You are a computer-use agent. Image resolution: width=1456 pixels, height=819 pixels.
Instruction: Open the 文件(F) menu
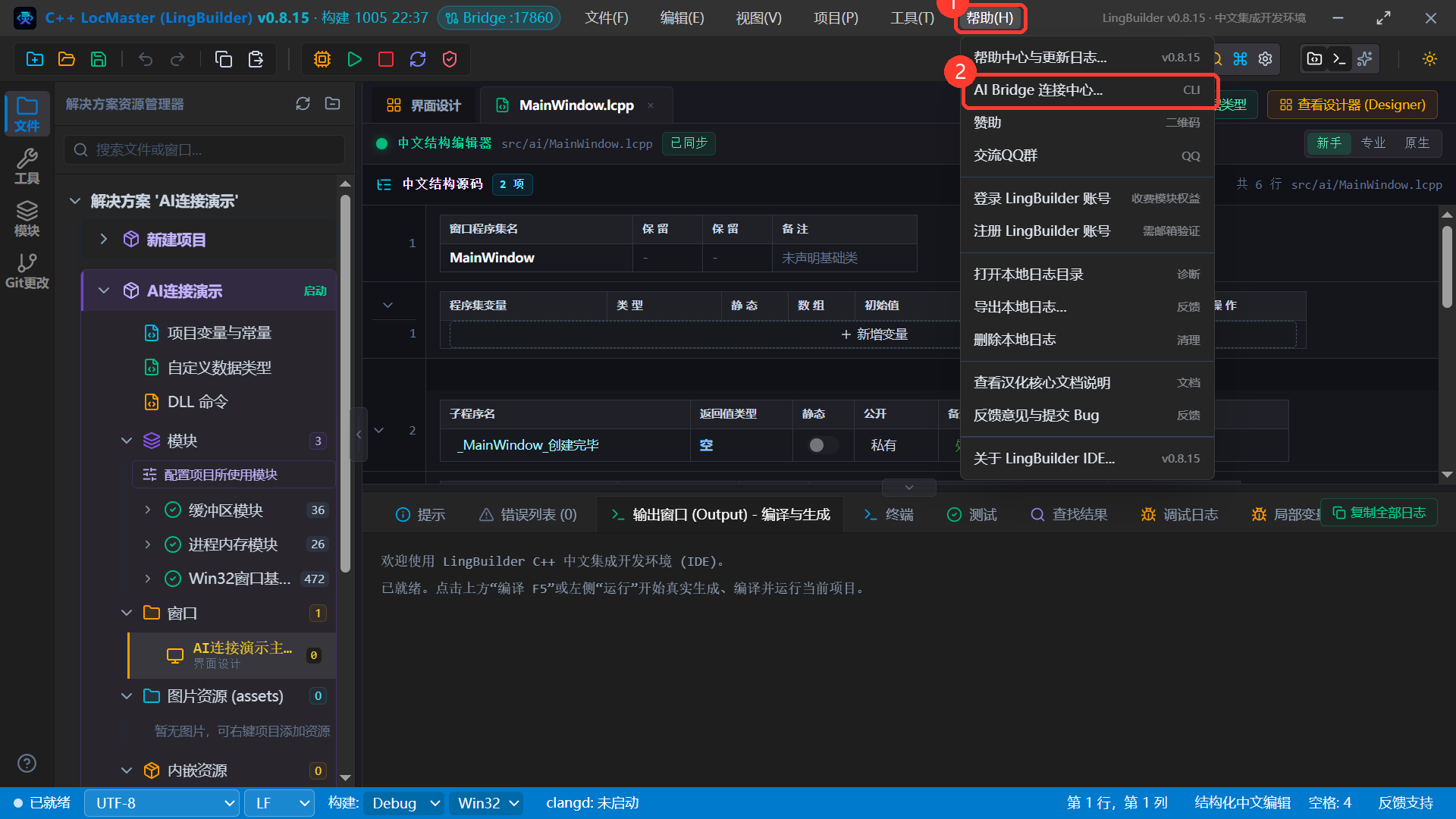click(x=606, y=17)
